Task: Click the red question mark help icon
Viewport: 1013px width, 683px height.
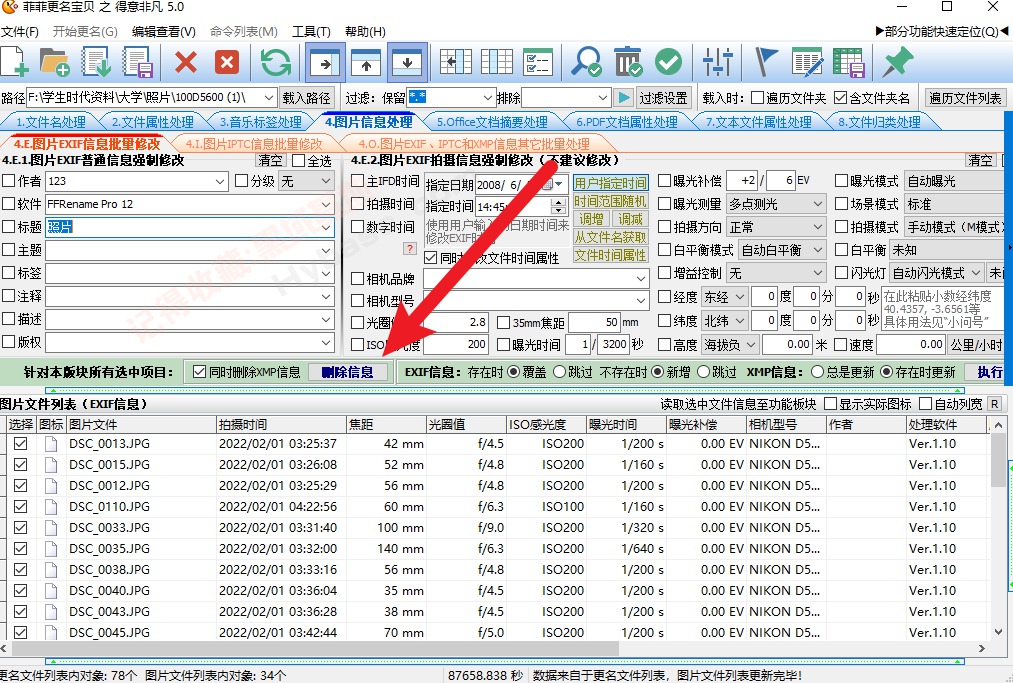Action: (410, 248)
